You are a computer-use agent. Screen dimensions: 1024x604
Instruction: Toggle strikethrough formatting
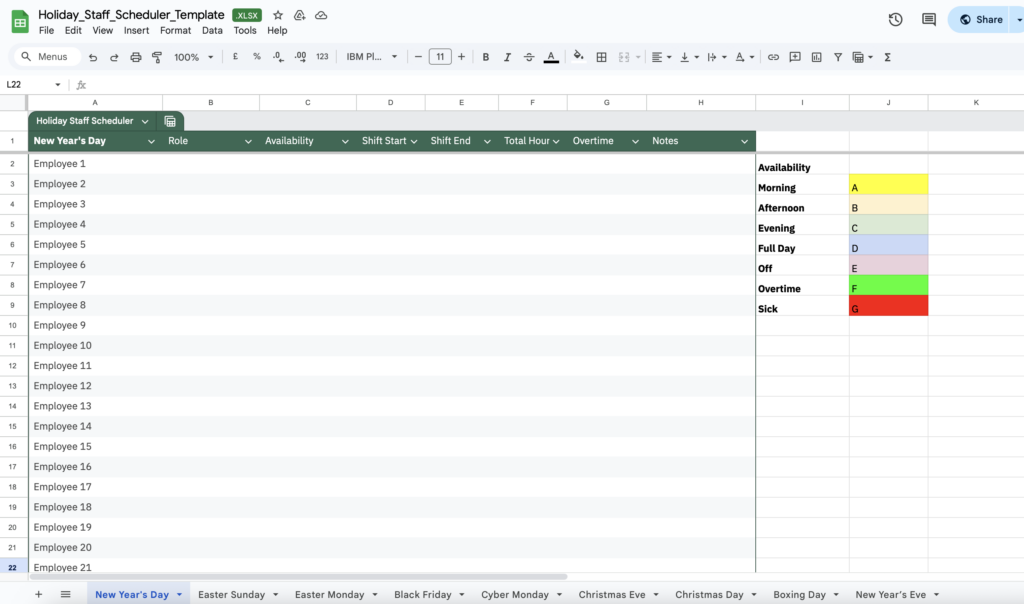click(528, 57)
